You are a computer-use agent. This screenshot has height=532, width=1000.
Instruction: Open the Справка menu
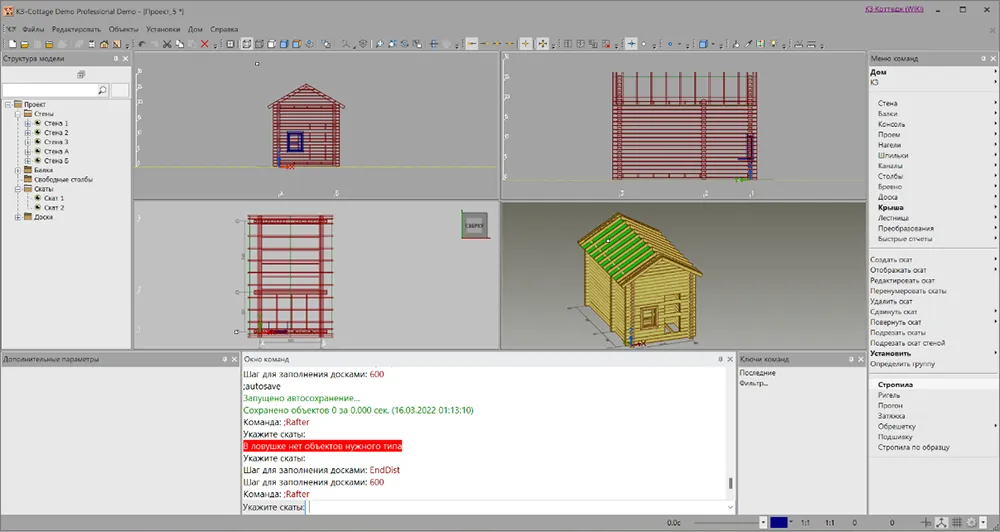[x=224, y=29]
